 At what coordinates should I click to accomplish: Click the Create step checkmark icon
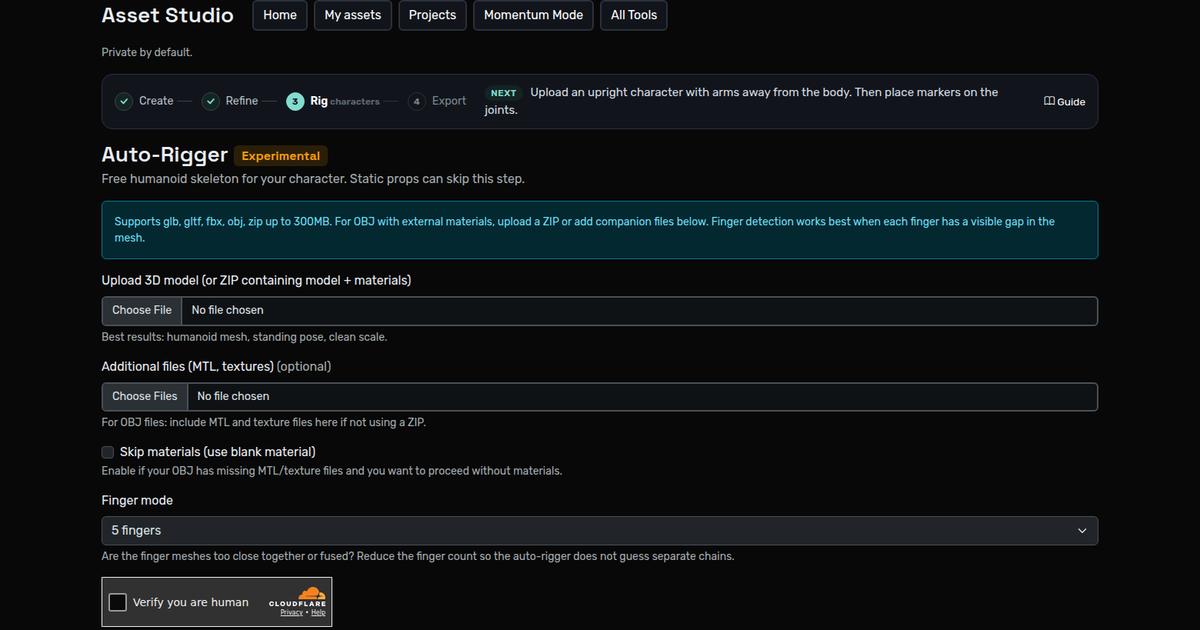(x=123, y=101)
